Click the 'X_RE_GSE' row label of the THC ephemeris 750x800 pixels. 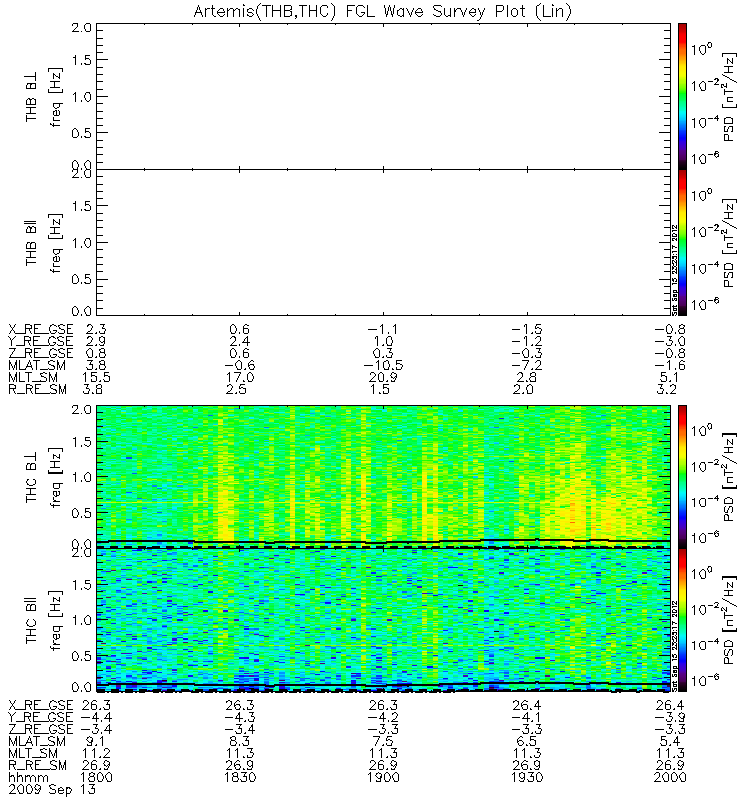pyautogui.click(x=41, y=705)
